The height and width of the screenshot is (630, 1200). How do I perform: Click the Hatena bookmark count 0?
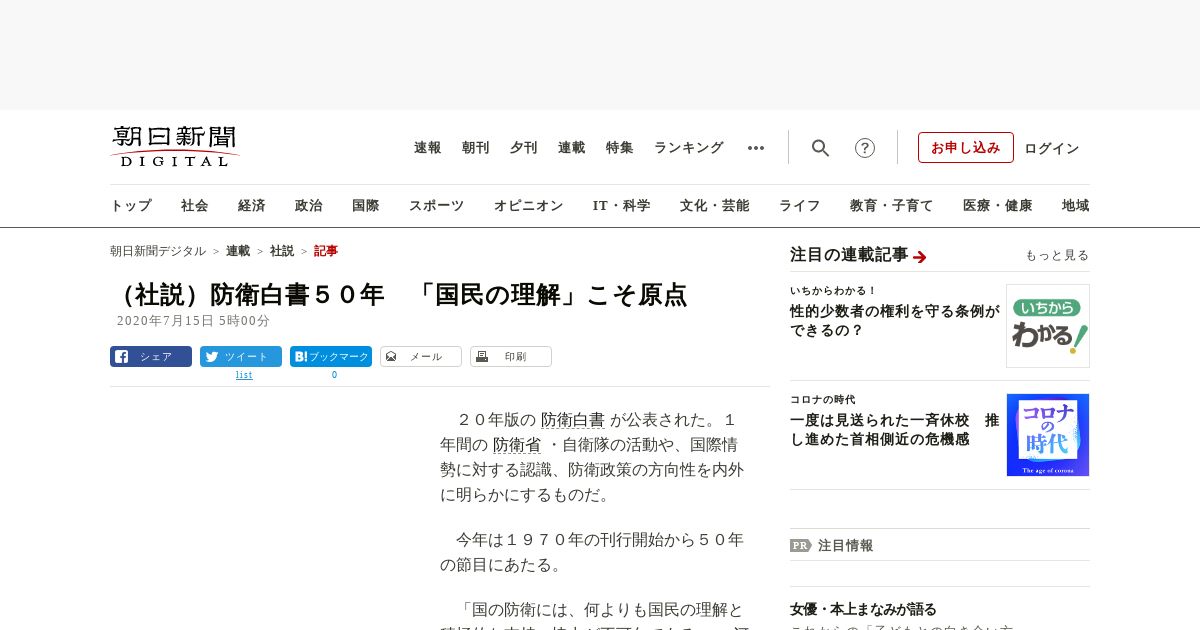pyautogui.click(x=334, y=375)
